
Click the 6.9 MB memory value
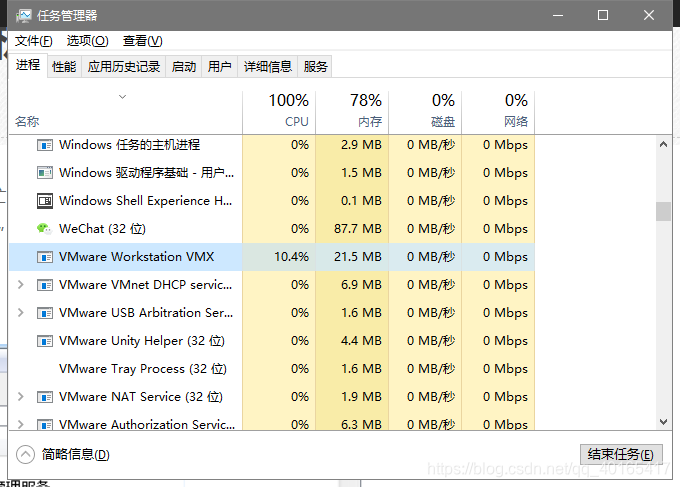(361, 284)
